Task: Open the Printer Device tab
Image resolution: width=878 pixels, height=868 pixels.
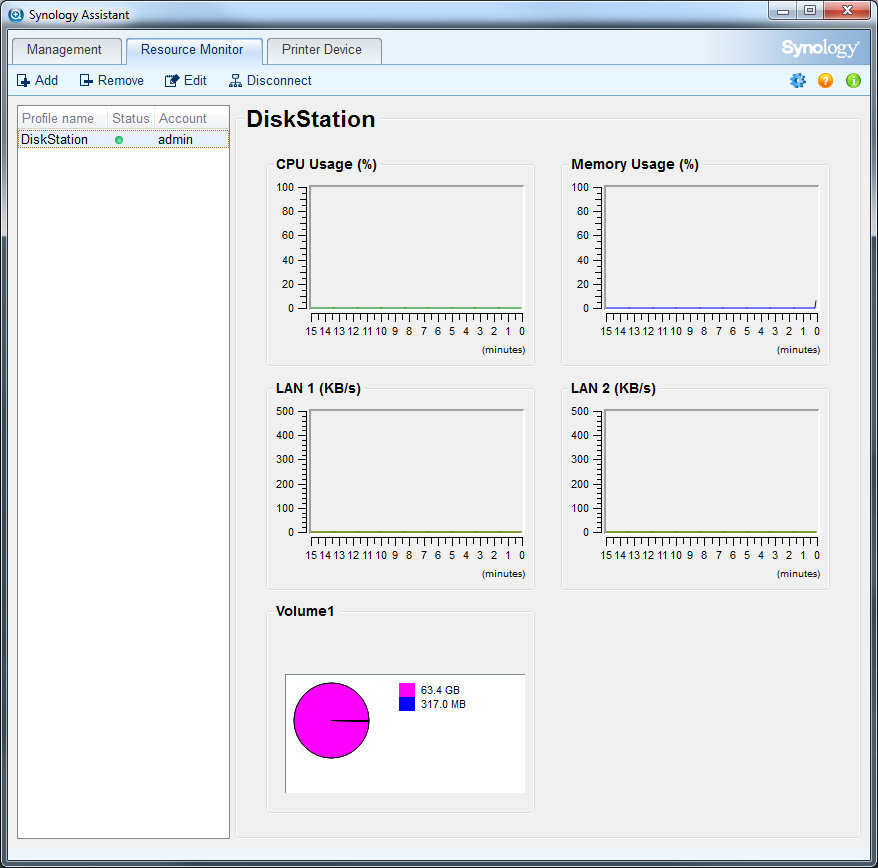Action: point(322,50)
